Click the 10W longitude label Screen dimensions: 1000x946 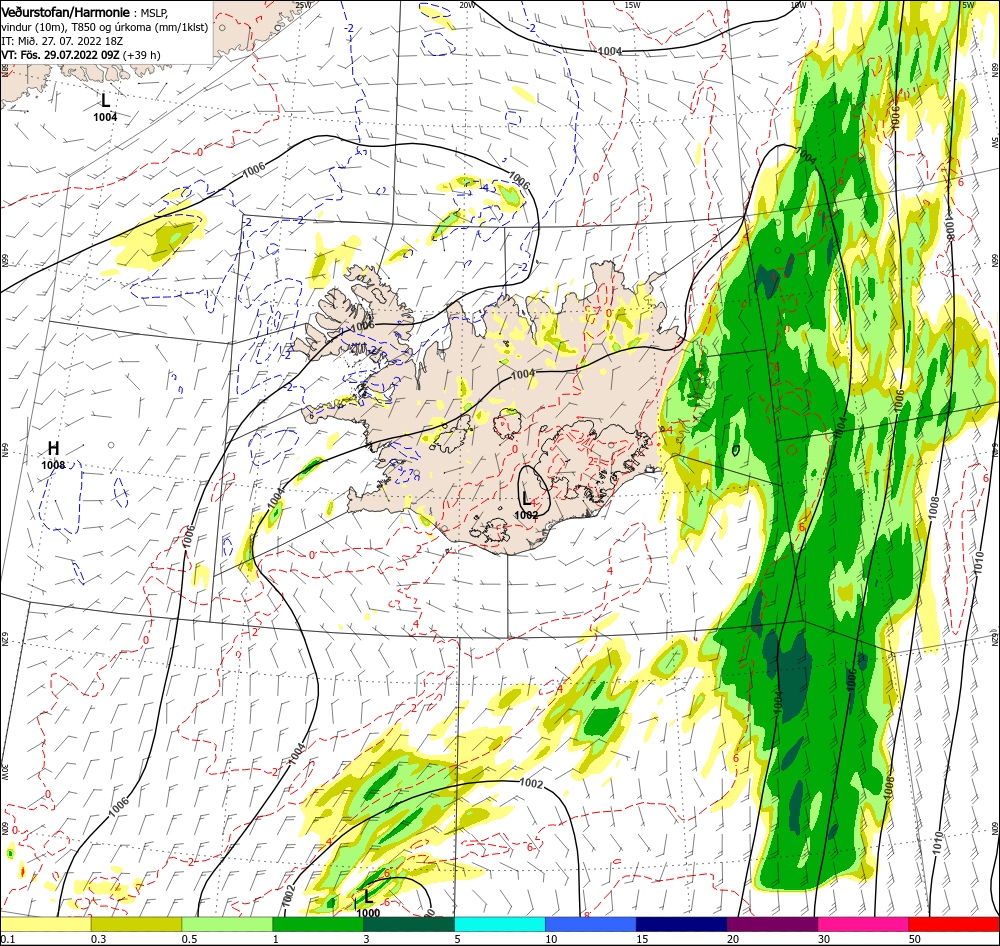[x=797, y=4]
